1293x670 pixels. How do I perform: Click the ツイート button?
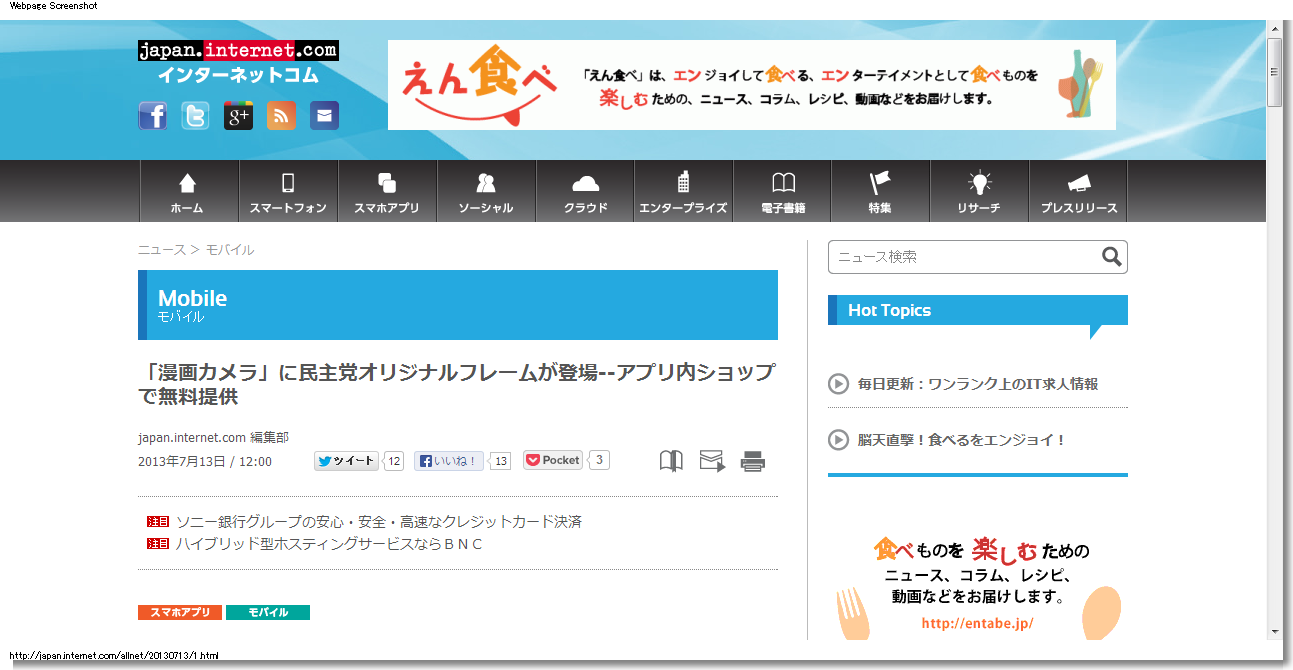(346, 461)
